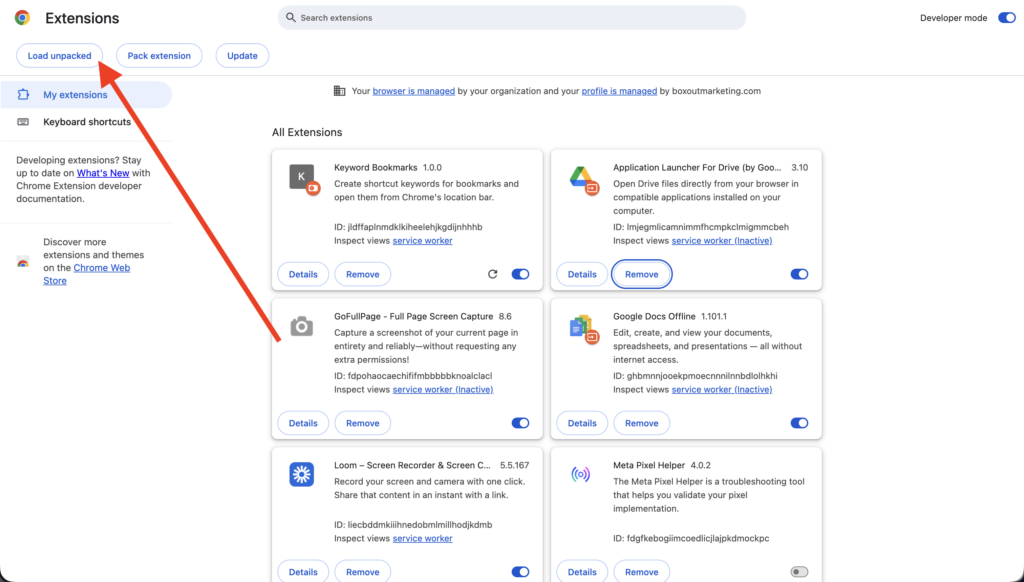Click the Pack extension button
1024x582 pixels.
tap(159, 56)
